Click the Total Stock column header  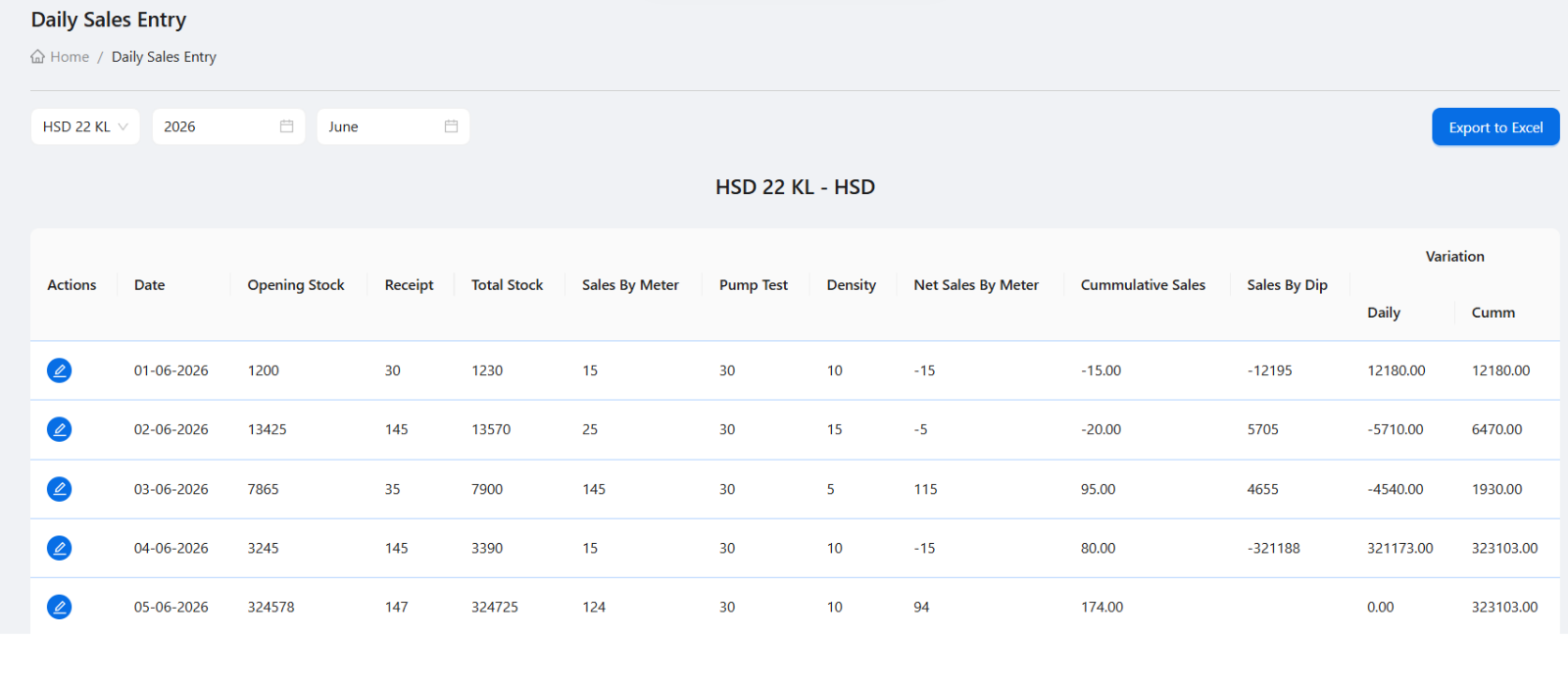point(507,285)
